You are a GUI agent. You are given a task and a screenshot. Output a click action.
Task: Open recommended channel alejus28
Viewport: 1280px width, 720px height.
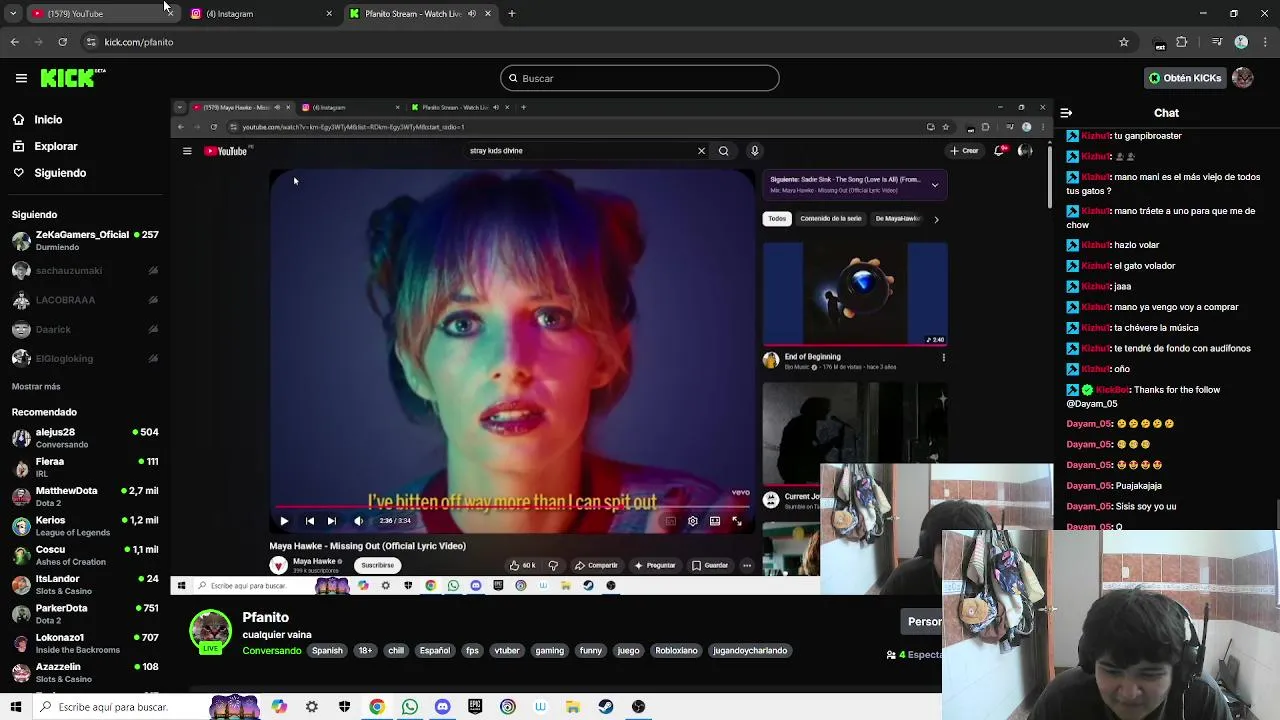click(x=85, y=438)
